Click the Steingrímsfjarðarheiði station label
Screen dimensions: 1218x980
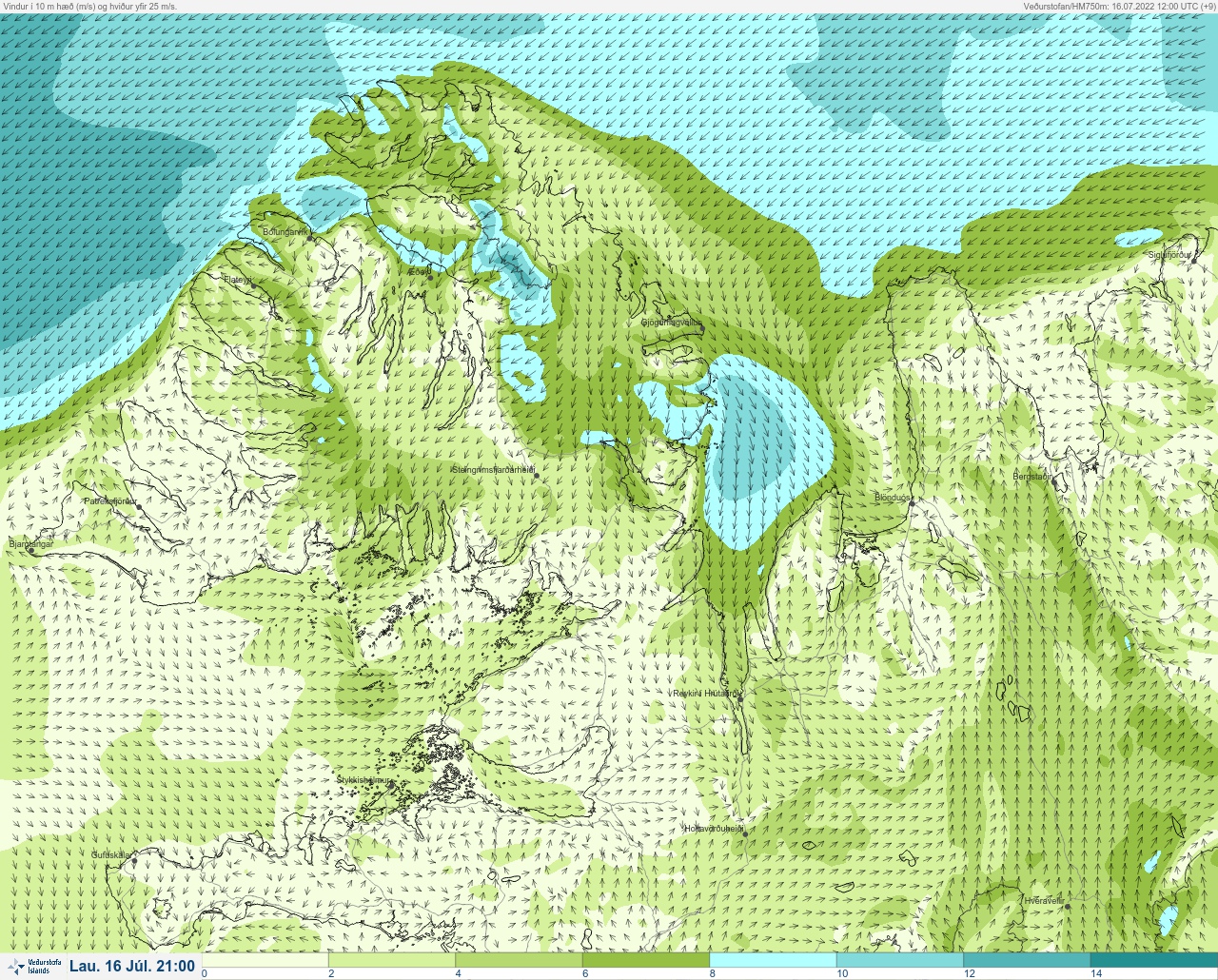coord(493,469)
